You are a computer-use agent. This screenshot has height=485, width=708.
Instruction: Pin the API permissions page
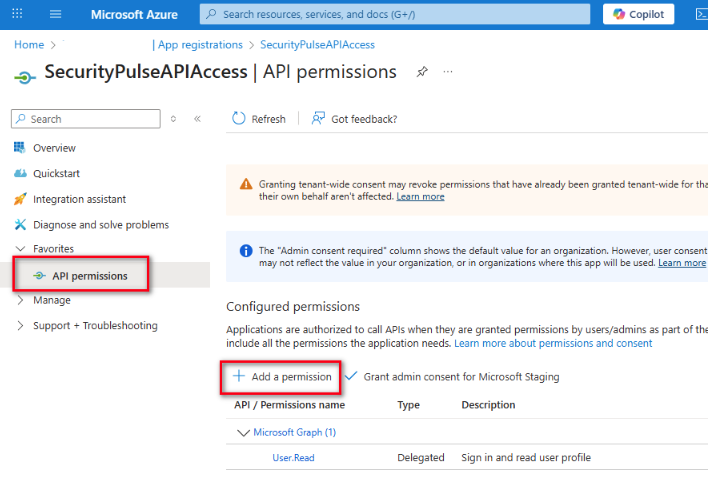click(422, 72)
